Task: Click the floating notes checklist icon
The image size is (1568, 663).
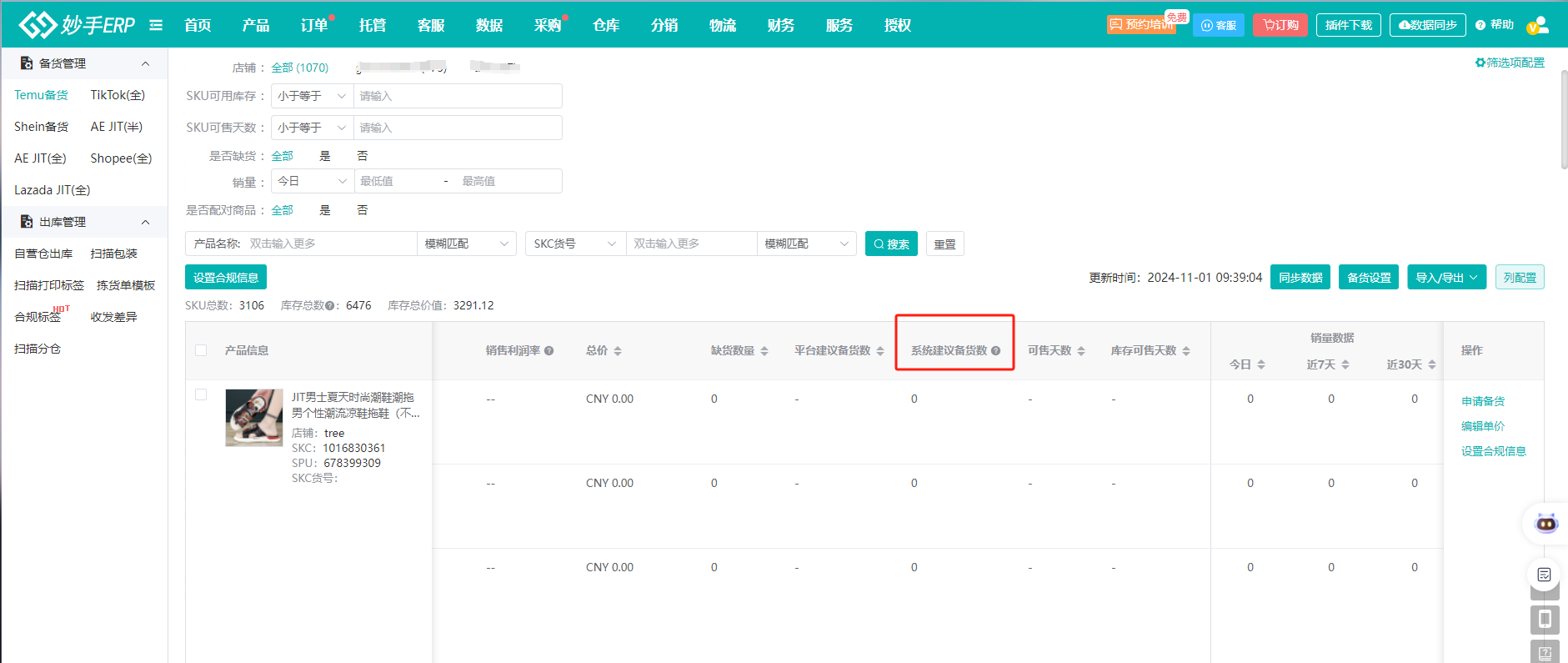Action: (1544, 575)
